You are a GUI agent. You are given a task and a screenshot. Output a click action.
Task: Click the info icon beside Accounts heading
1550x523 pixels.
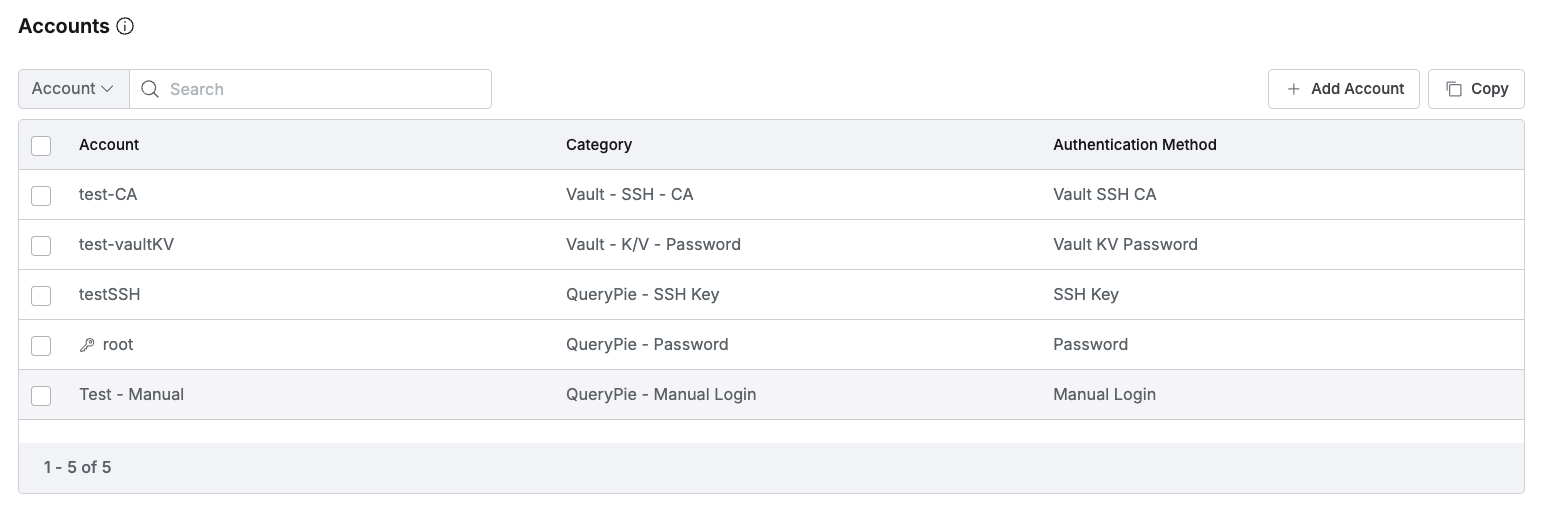pos(125,27)
